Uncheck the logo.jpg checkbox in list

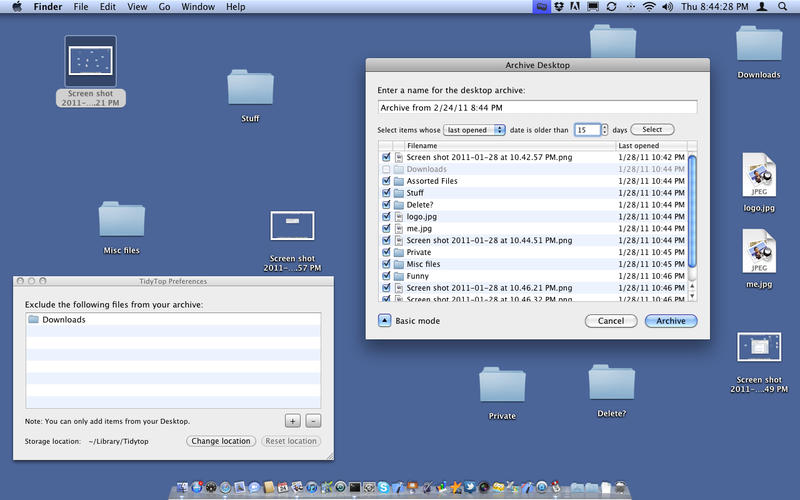pyautogui.click(x=386, y=217)
